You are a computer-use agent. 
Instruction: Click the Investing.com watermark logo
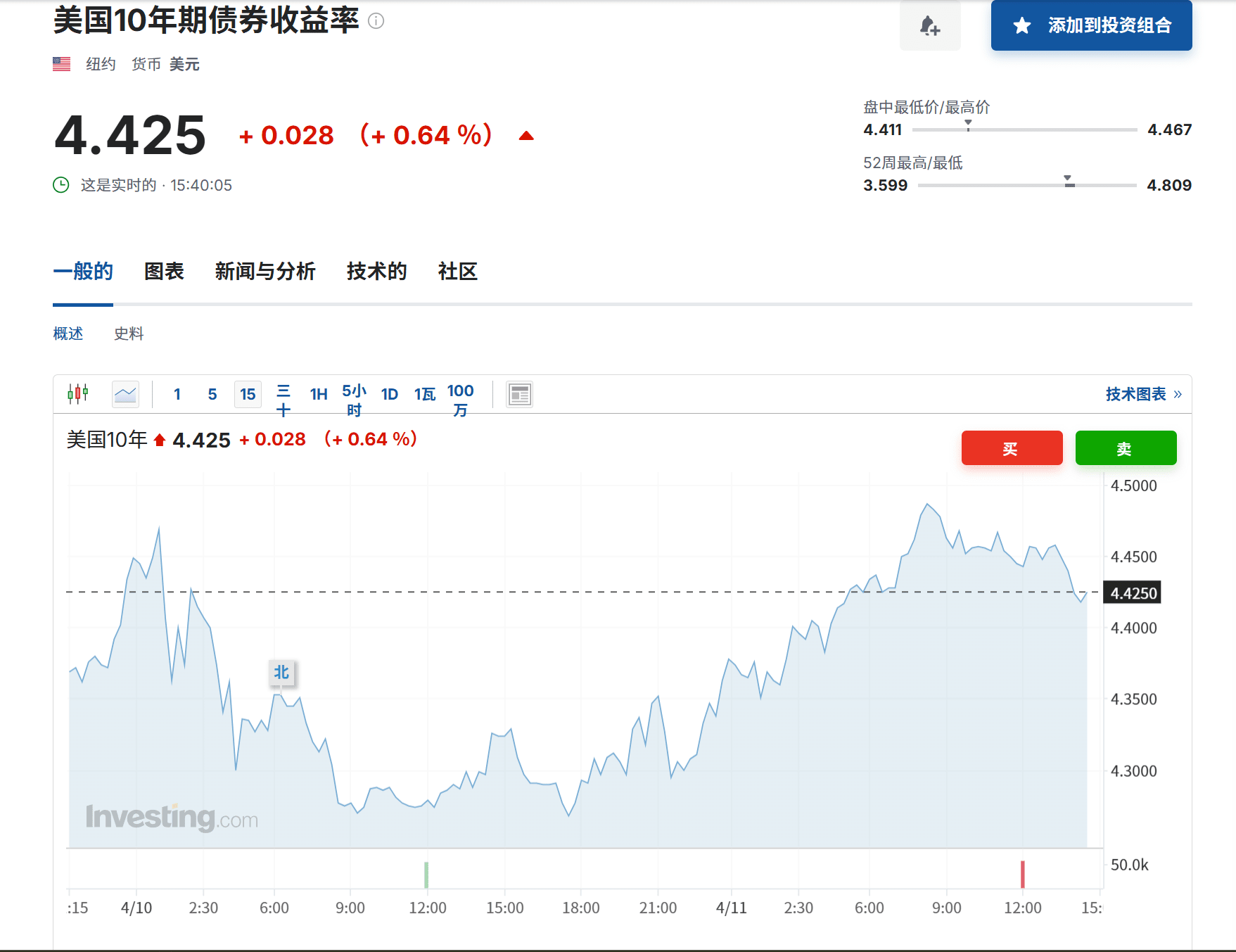click(172, 818)
